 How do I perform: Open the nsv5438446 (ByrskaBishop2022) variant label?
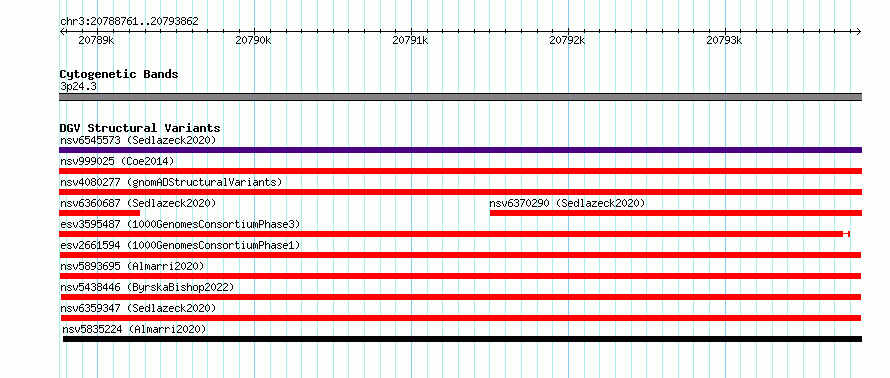pos(147,287)
